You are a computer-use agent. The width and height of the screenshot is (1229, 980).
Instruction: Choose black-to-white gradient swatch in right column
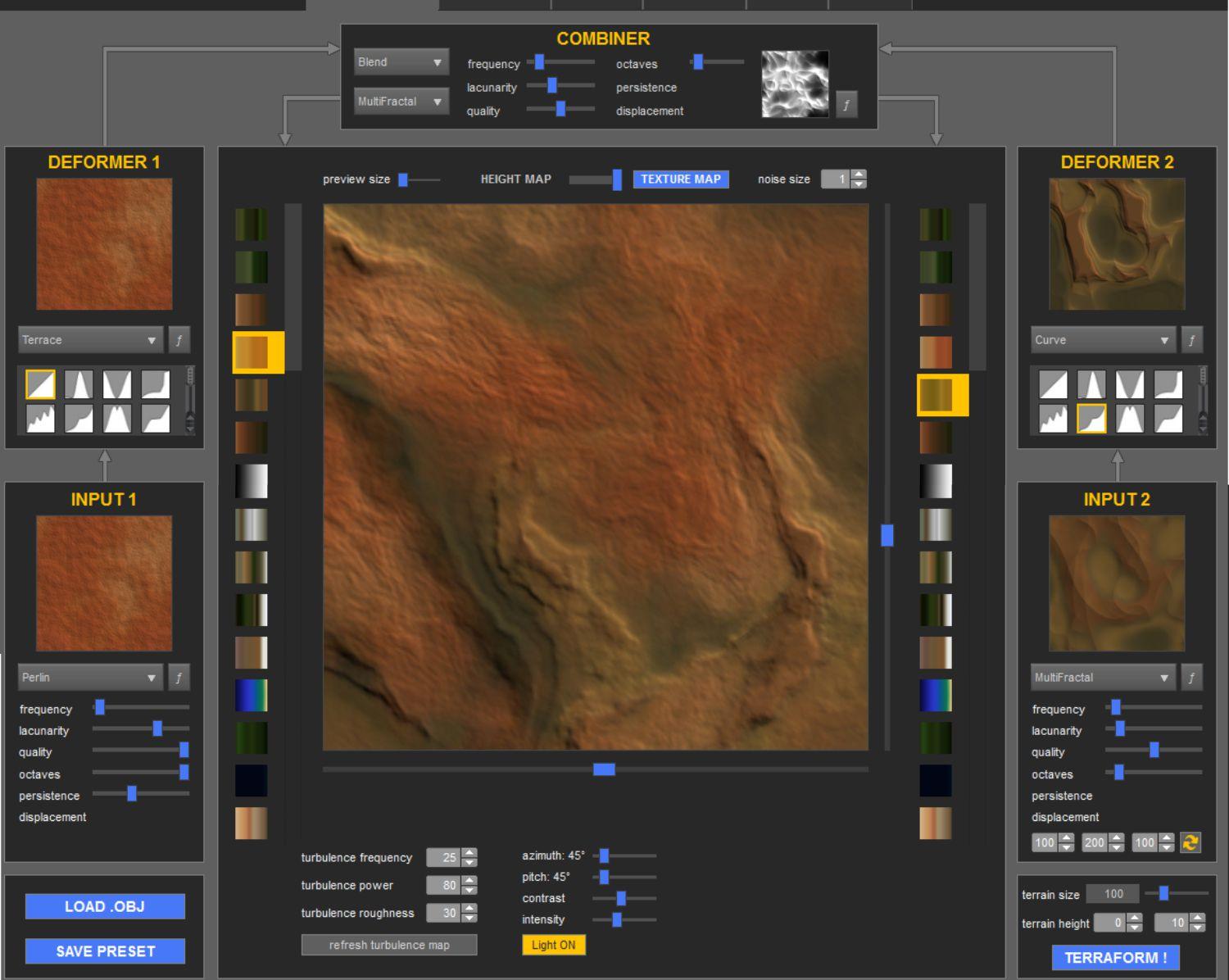tap(935, 481)
